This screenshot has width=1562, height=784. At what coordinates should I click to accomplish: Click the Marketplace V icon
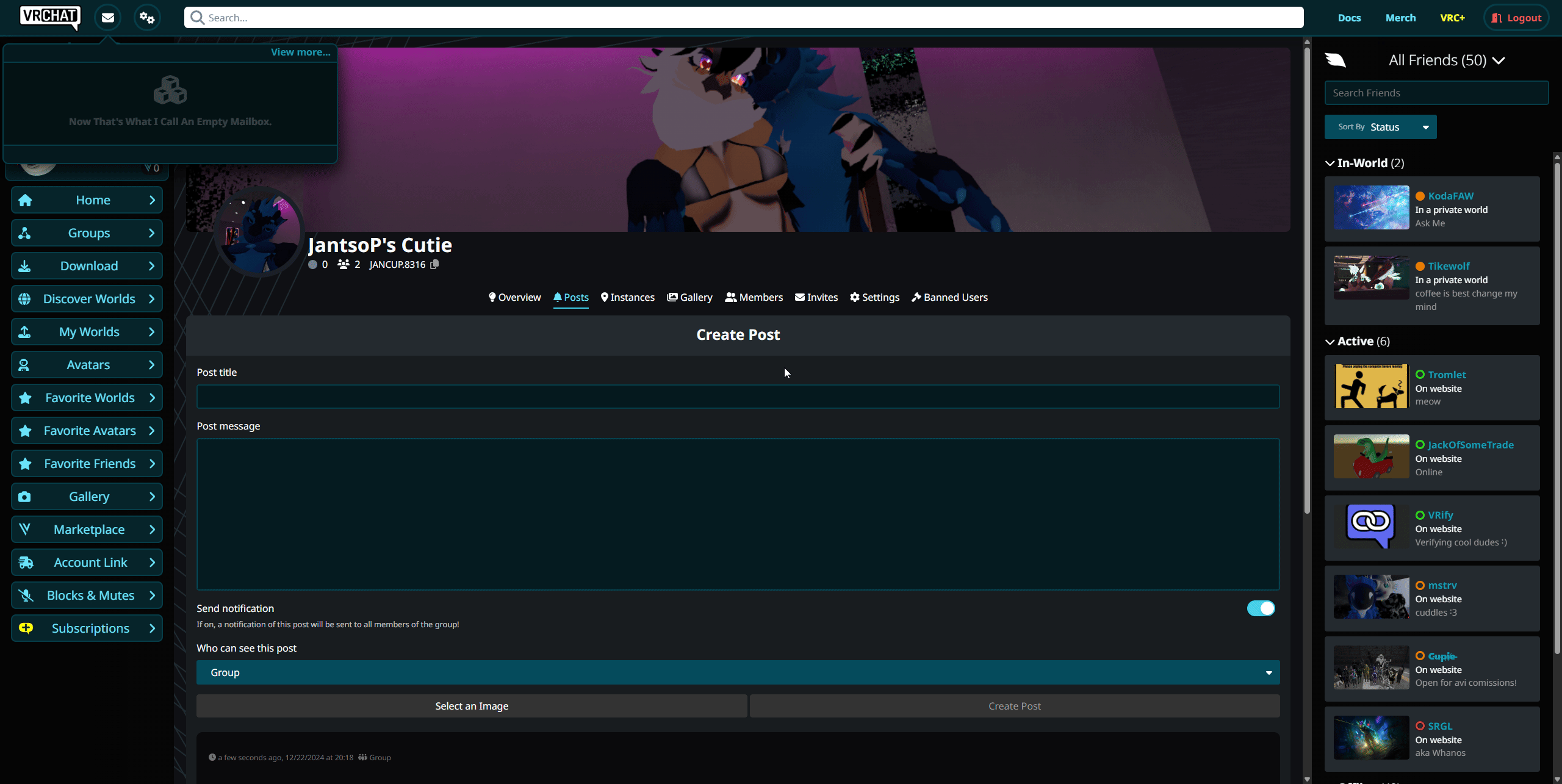(x=24, y=529)
